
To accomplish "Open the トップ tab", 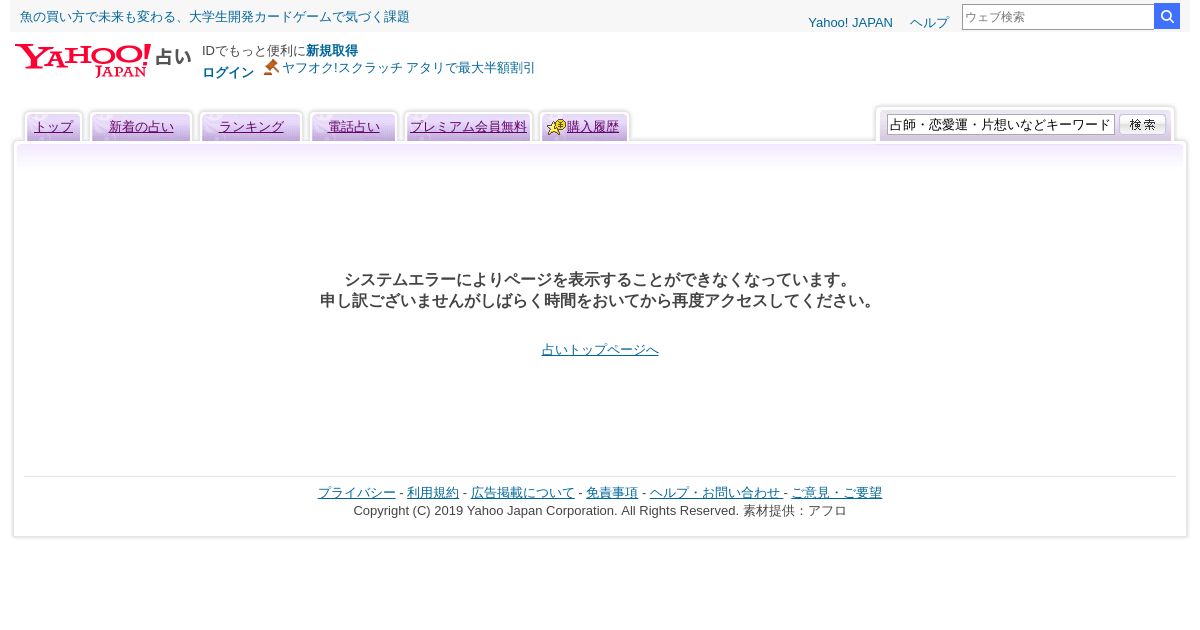I will (x=53, y=127).
